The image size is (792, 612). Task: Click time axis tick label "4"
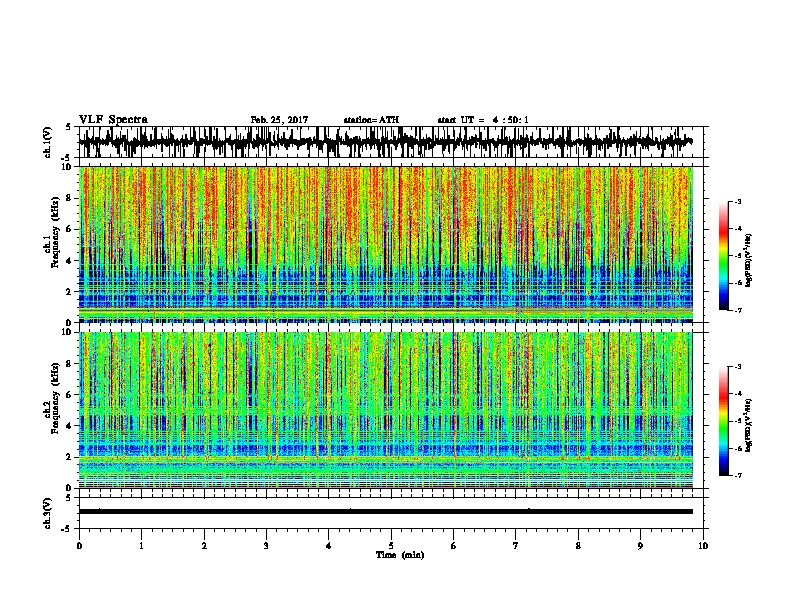tap(329, 546)
